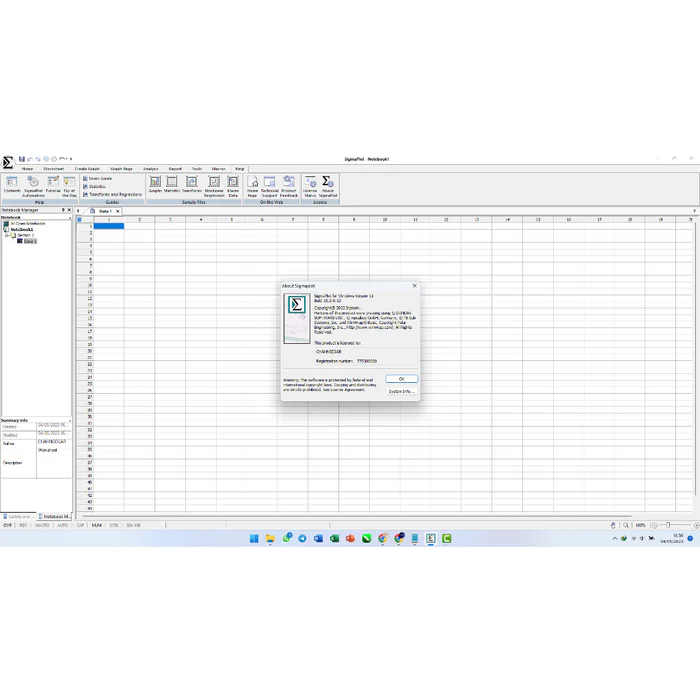Check the License Status
The image size is (700, 700).
tap(310, 186)
